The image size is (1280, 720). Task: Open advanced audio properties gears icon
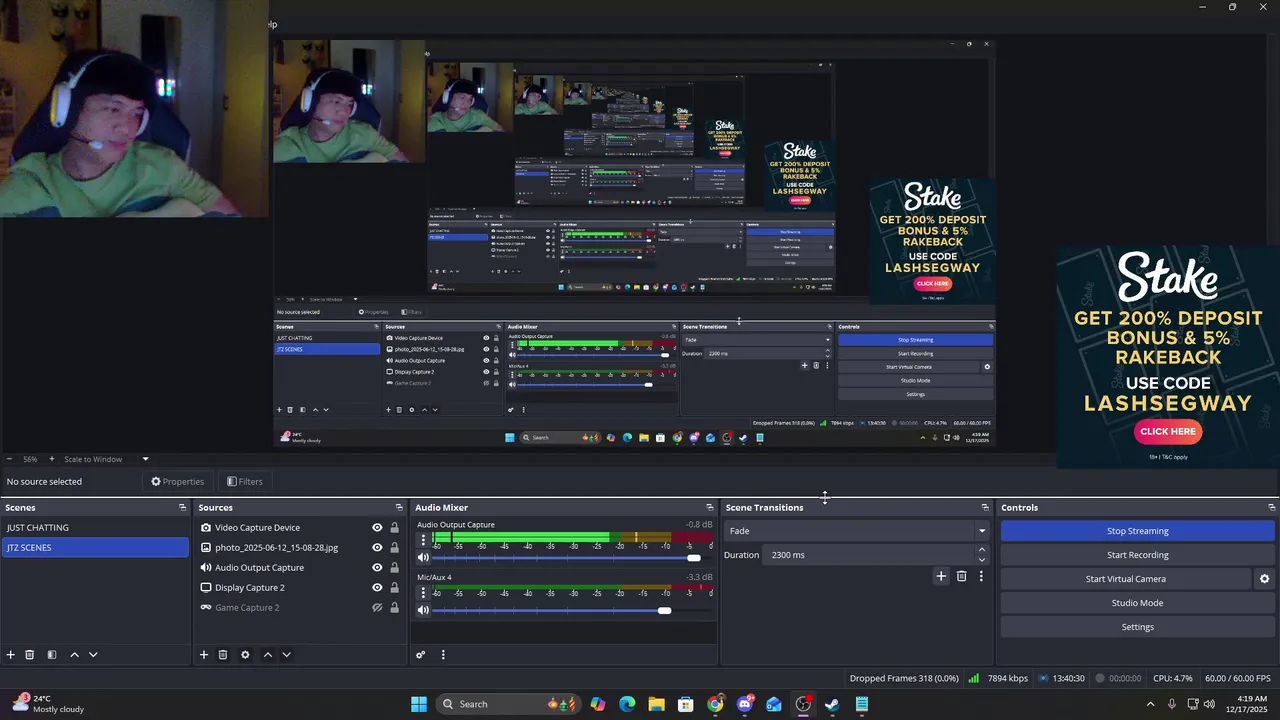[421, 655]
